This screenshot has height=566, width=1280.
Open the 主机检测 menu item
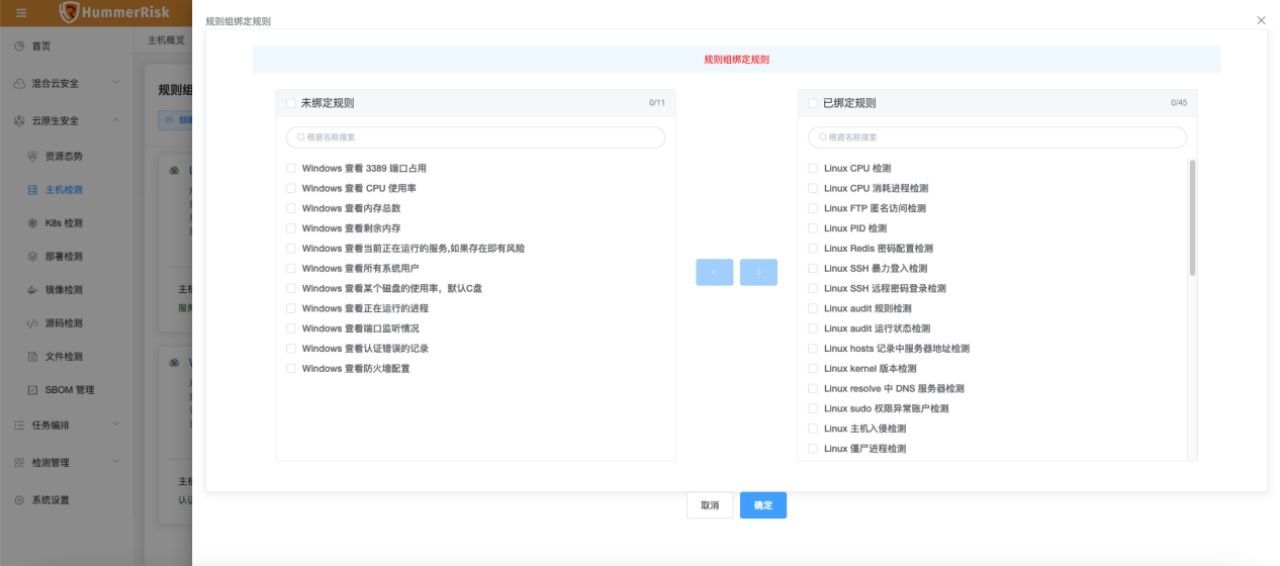coord(63,190)
